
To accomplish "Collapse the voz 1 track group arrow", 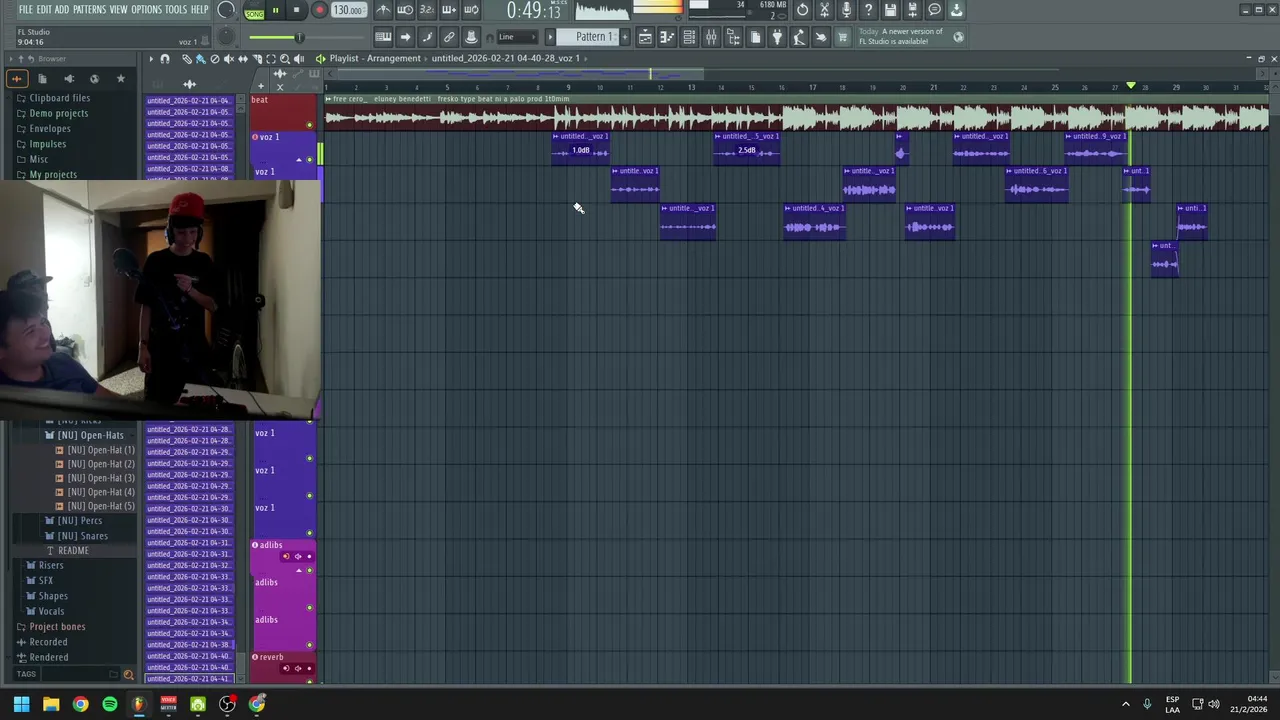I will (298, 160).
